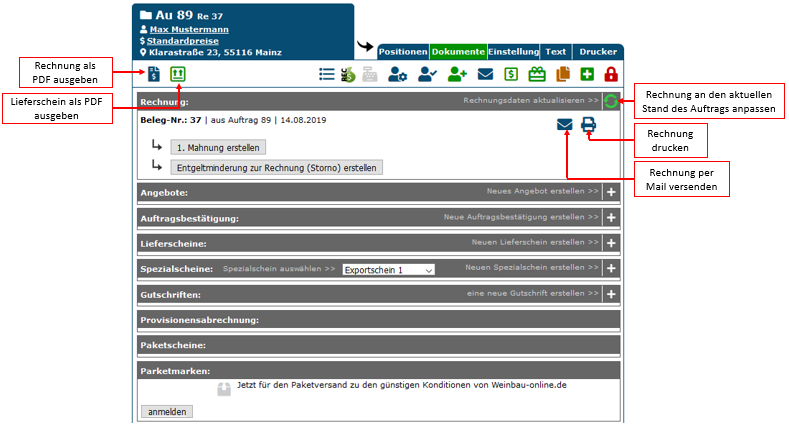The image size is (789, 428).
Task: Expand Angebote with its plus button
Action: pyautogui.click(x=611, y=191)
